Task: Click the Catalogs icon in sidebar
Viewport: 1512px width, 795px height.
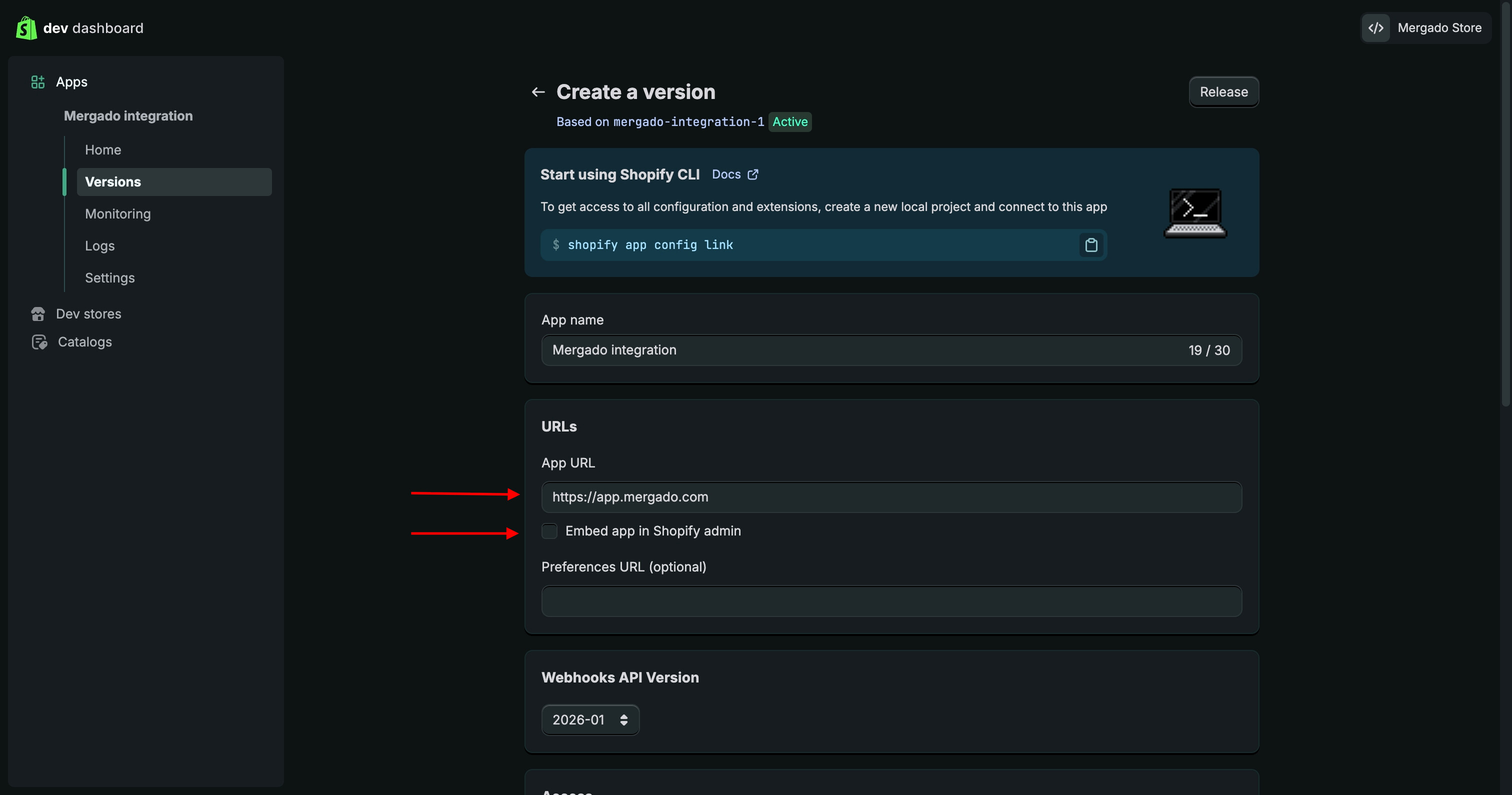Action: pyautogui.click(x=39, y=341)
